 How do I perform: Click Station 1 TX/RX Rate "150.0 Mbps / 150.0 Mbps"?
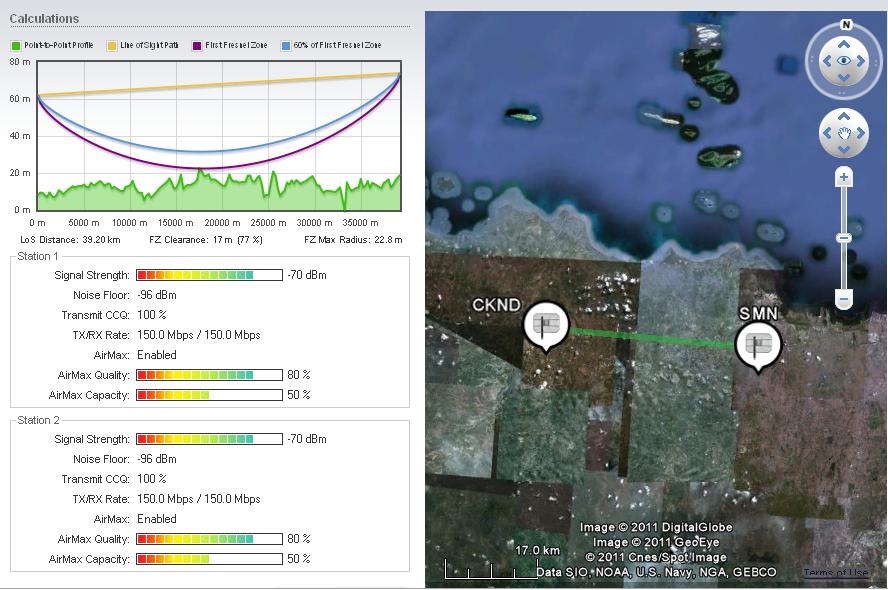tap(199, 335)
